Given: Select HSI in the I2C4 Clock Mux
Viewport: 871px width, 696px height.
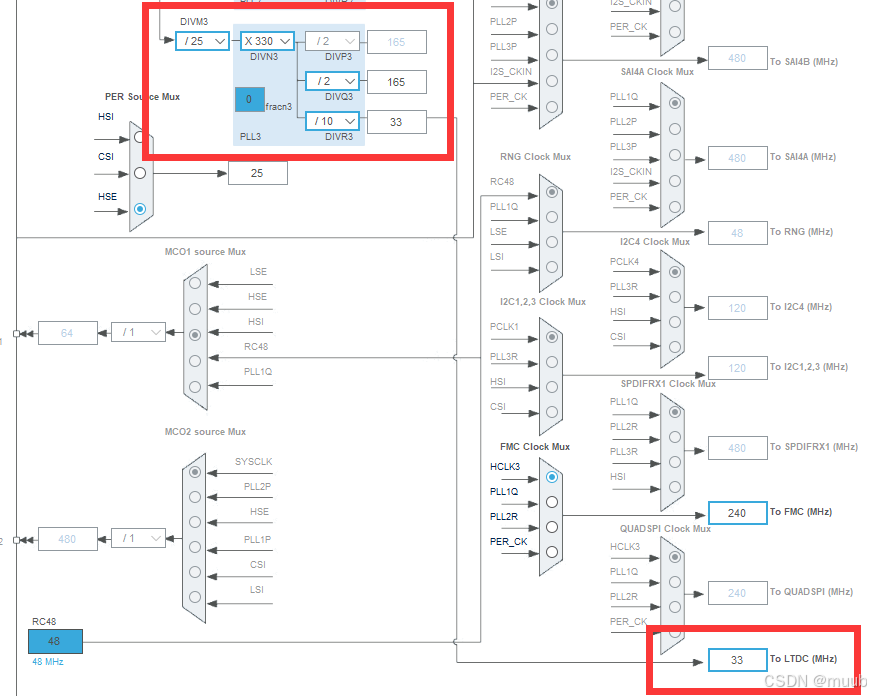Looking at the screenshot, I should tap(675, 320).
